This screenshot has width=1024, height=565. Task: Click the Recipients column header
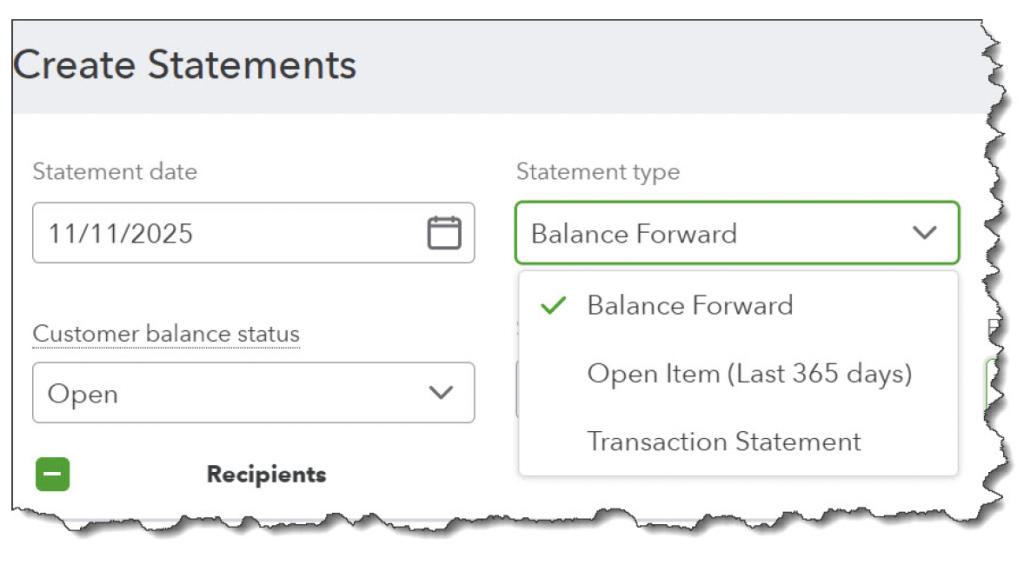[x=266, y=474]
